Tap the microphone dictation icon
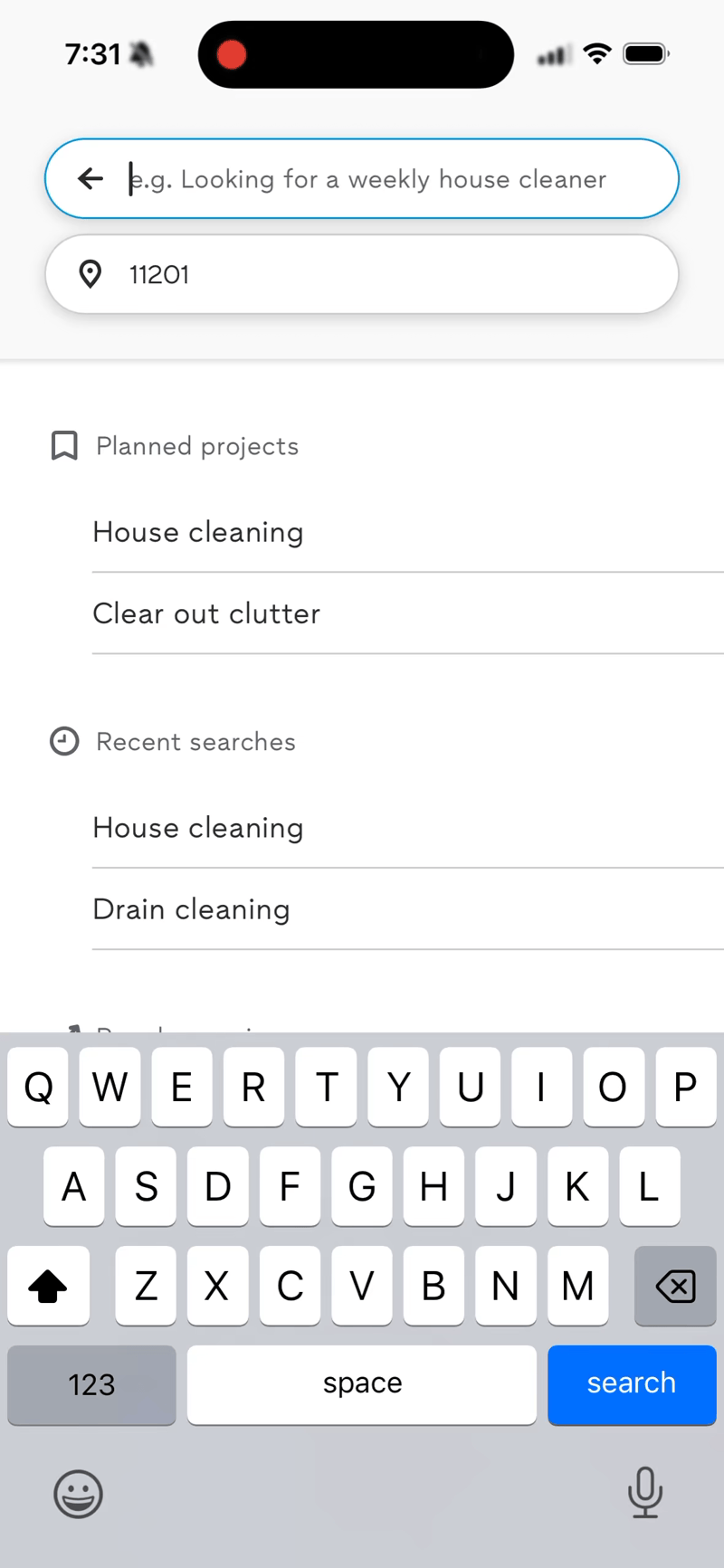724x1568 pixels. point(644,1492)
